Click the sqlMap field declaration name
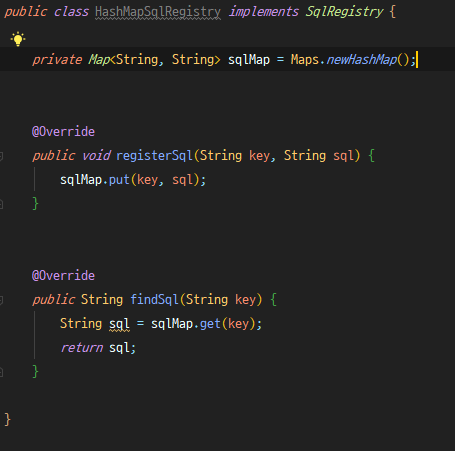 coord(249,60)
